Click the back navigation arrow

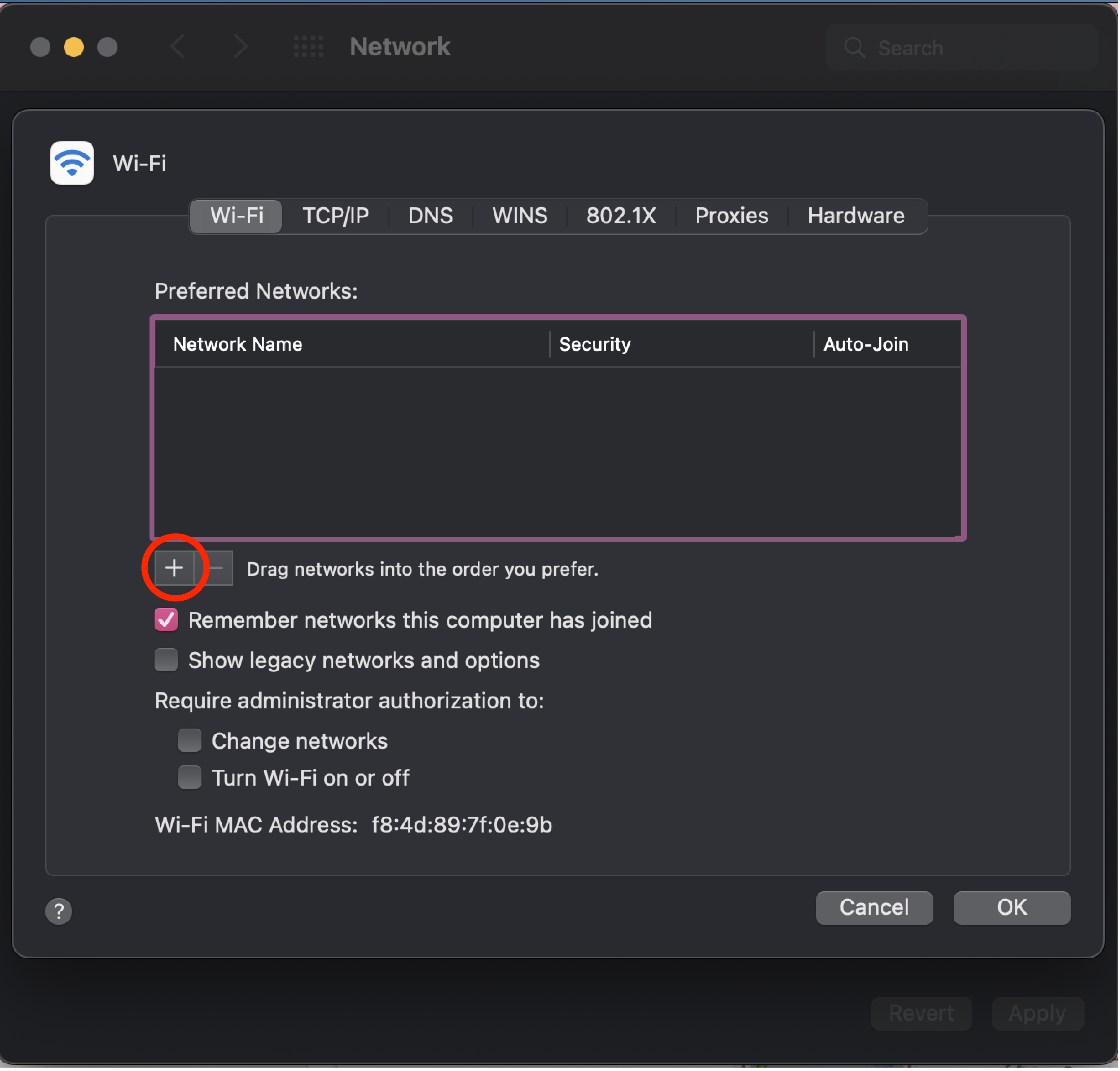[178, 46]
